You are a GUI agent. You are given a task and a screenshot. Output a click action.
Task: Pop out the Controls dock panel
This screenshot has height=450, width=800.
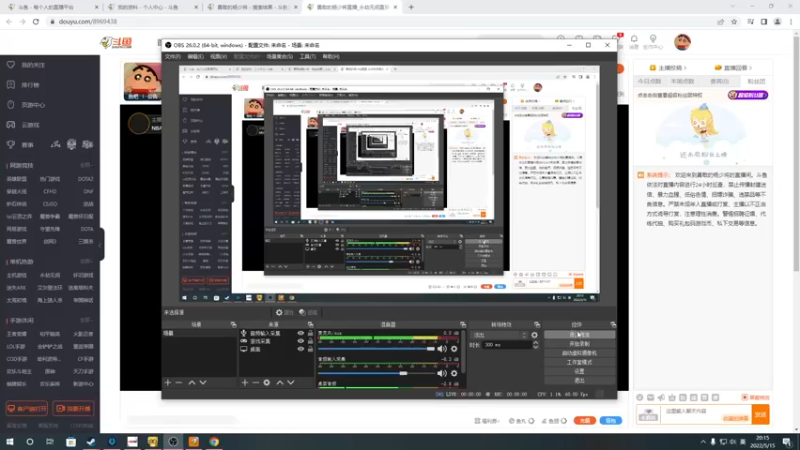coord(613,324)
